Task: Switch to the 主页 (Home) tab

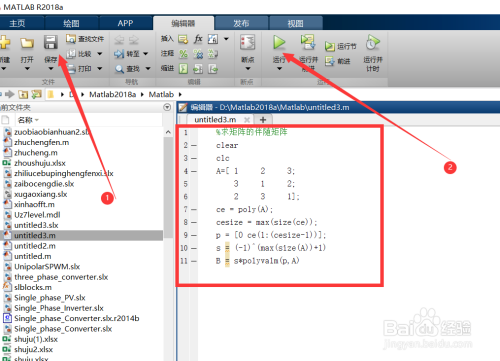Action: (17, 23)
